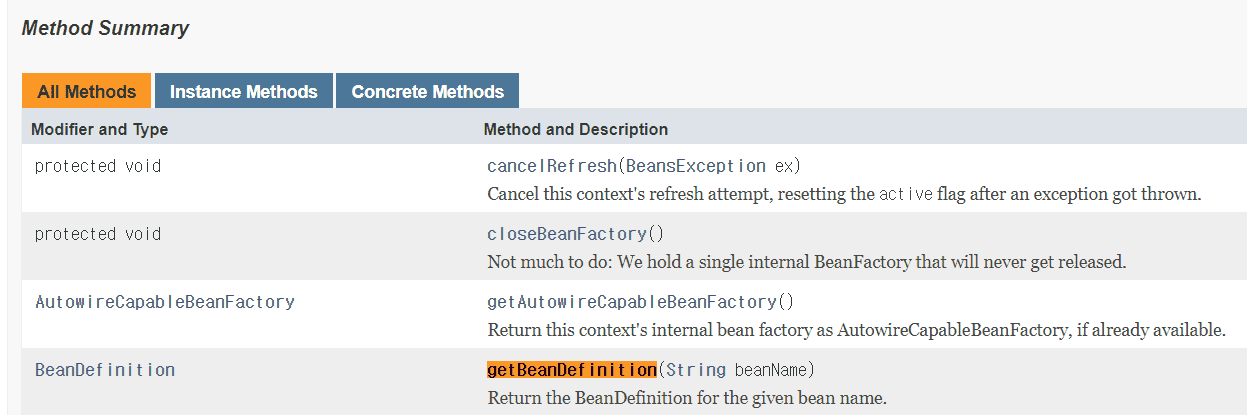Follow the BeansException parameter type link
Viewport: 1247px width, 415px height.
tap(695, 166)
